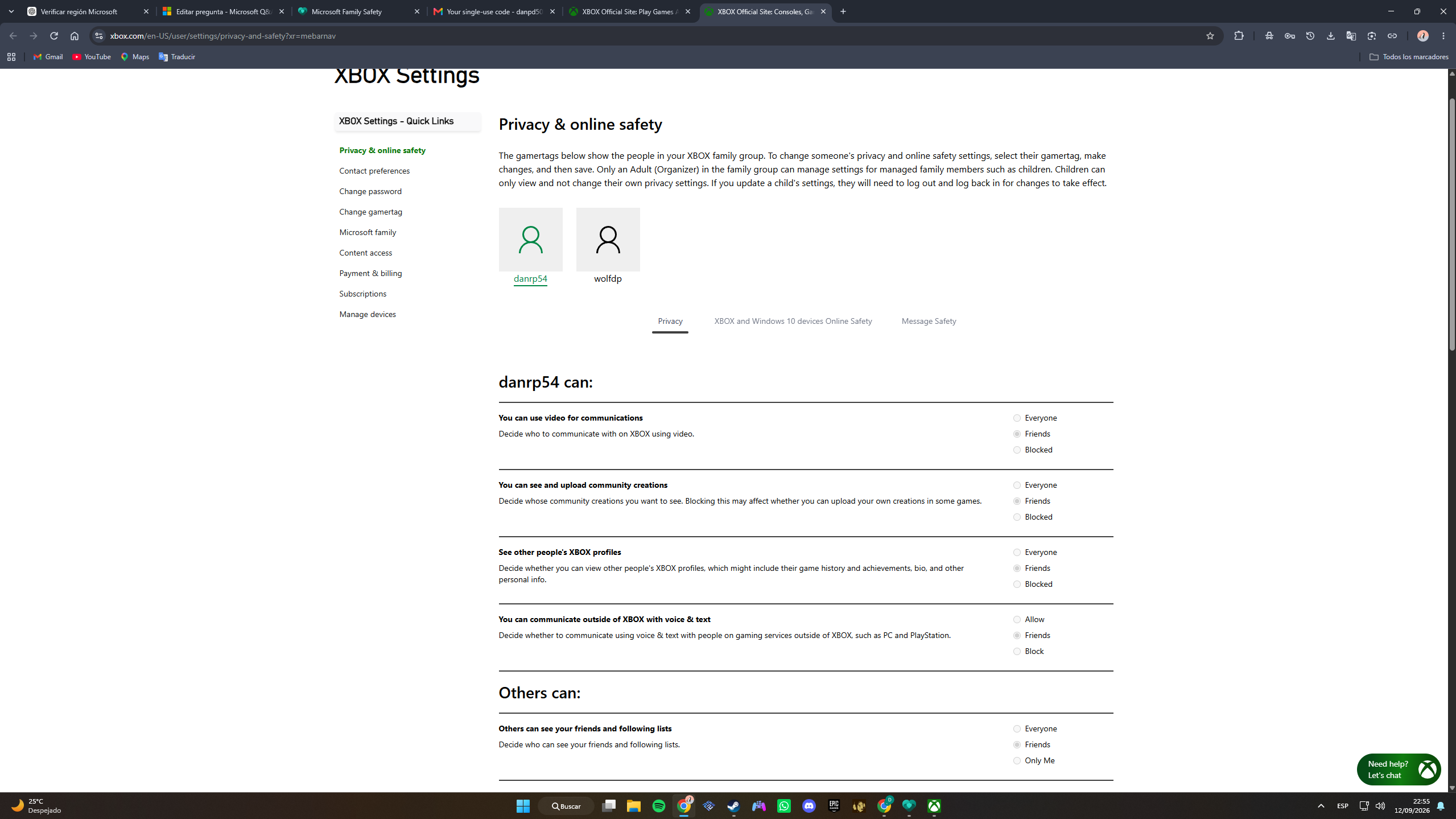Set video communications to Blocked
The image size is (1456, 819).
(1017, 450)
